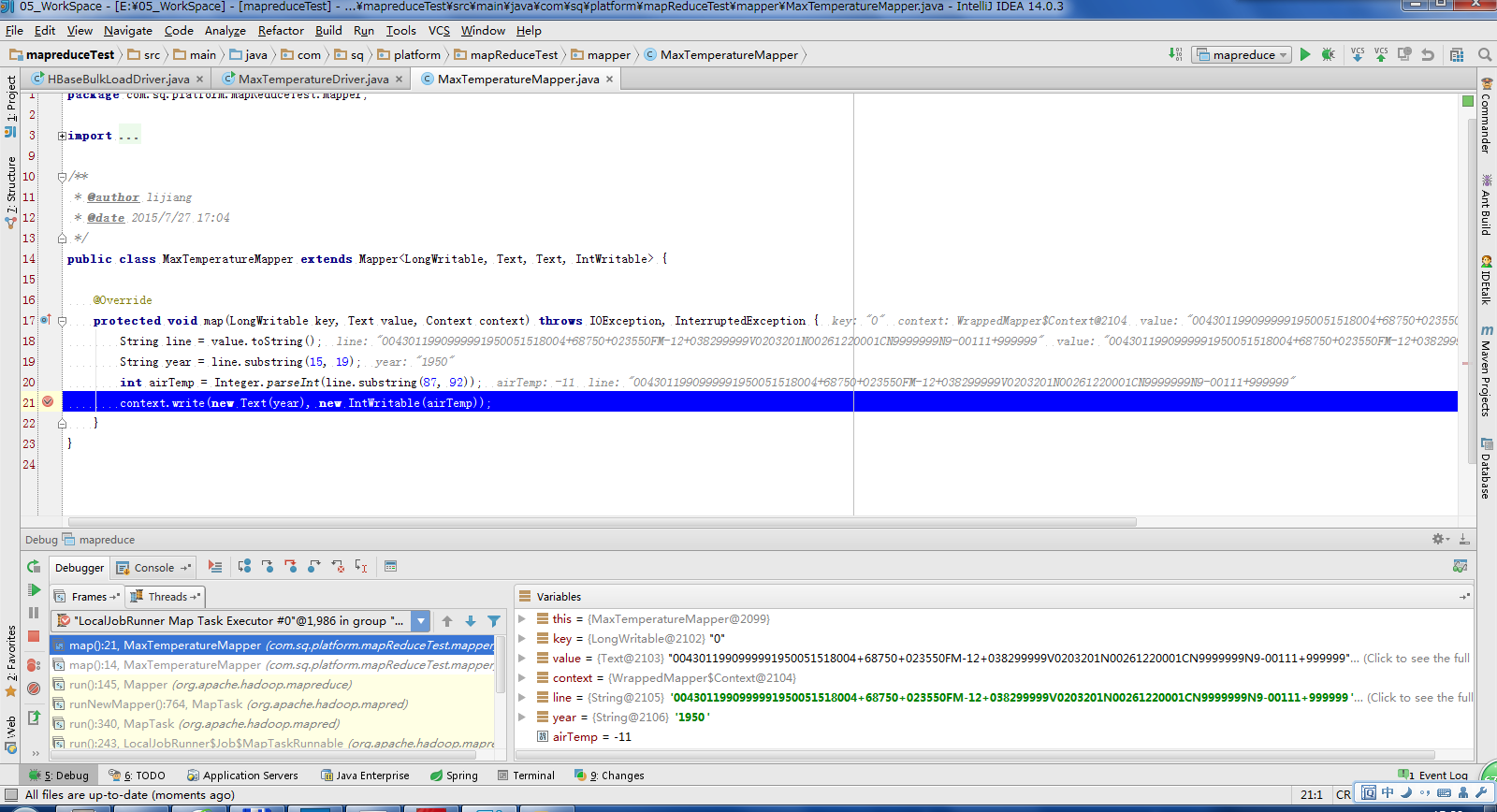Click the Step Over icon
Screen dimensions: 1497x812
coord(244,567)
